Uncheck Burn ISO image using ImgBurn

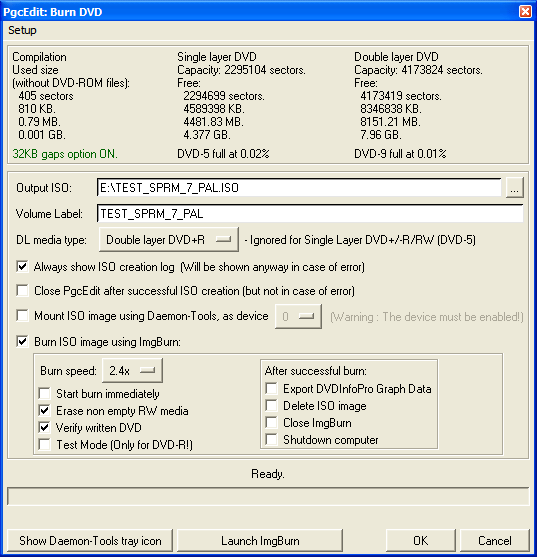coord(22,342)
